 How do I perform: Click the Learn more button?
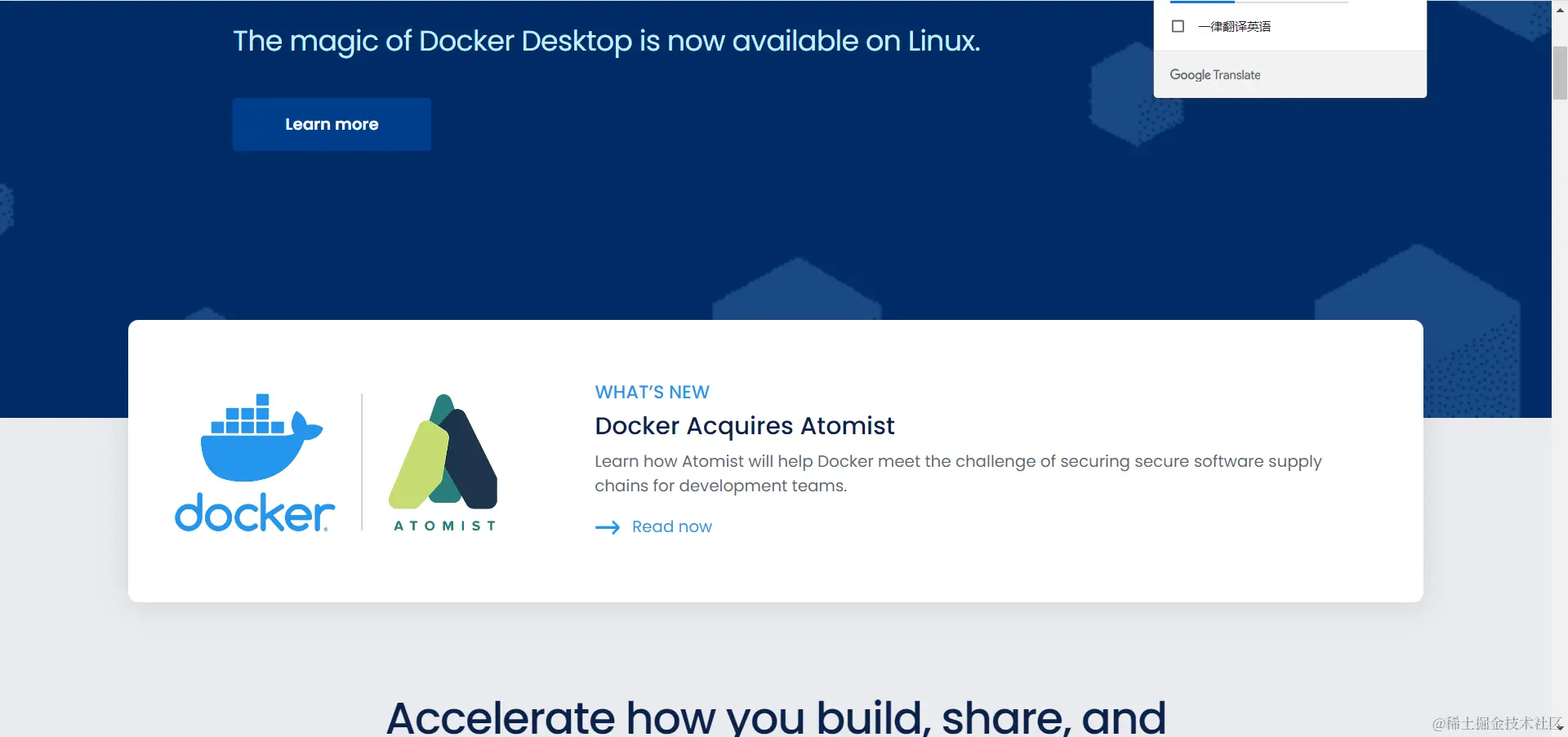[332, 124]
